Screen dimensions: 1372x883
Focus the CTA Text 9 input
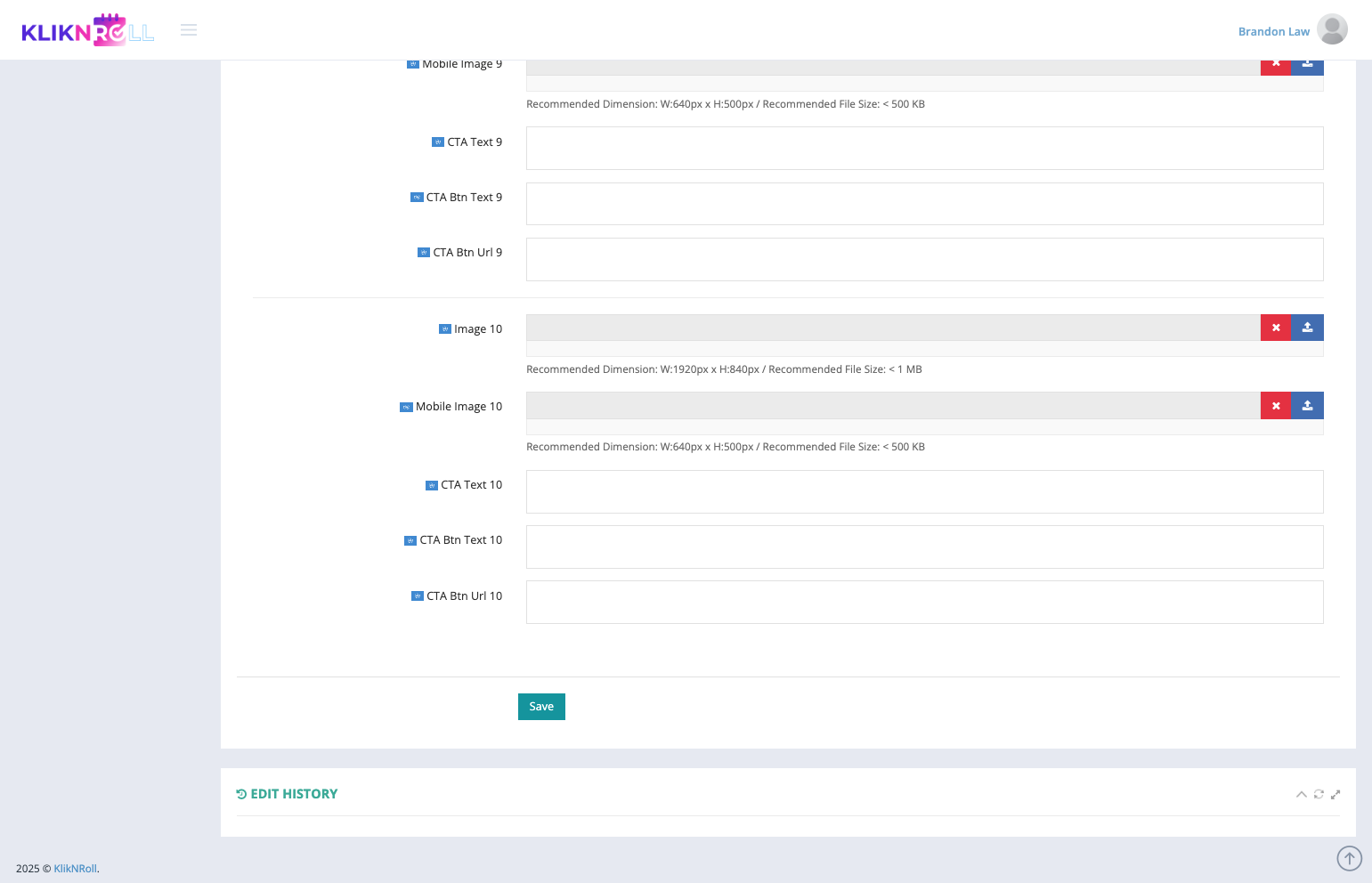925,148
